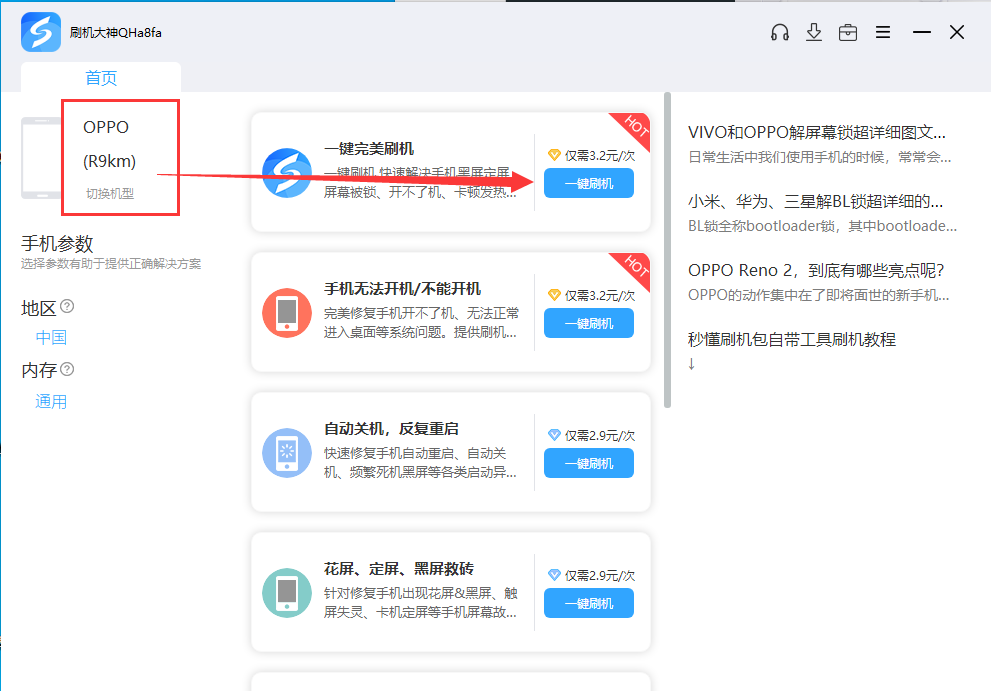Screen dimensions: 991x691
Task: Open article 秒懂刷机包自带工具刷机教程
Action: pyautogui.click(x=791, y=339)
